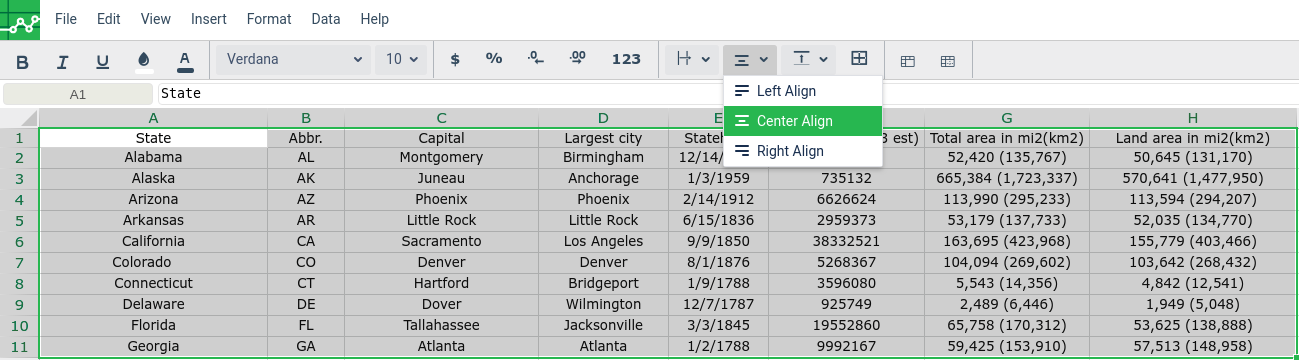Open the text color picker

[x=184, y=60]
